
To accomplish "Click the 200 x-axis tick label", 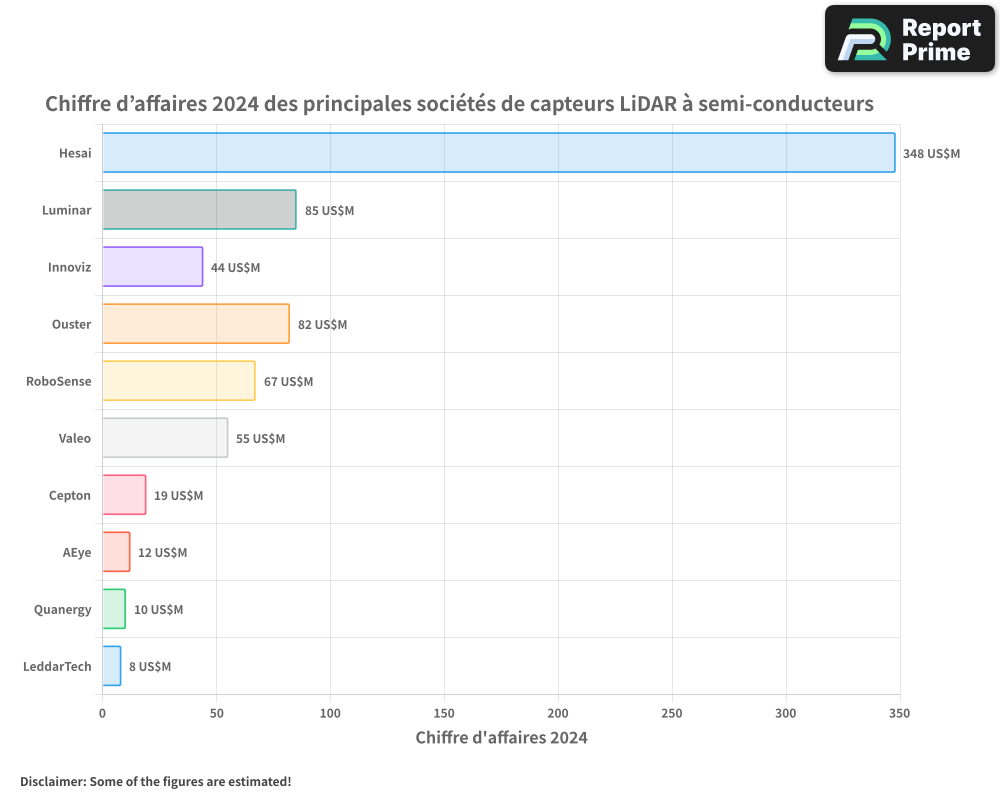I will click(x=558, y=713).
